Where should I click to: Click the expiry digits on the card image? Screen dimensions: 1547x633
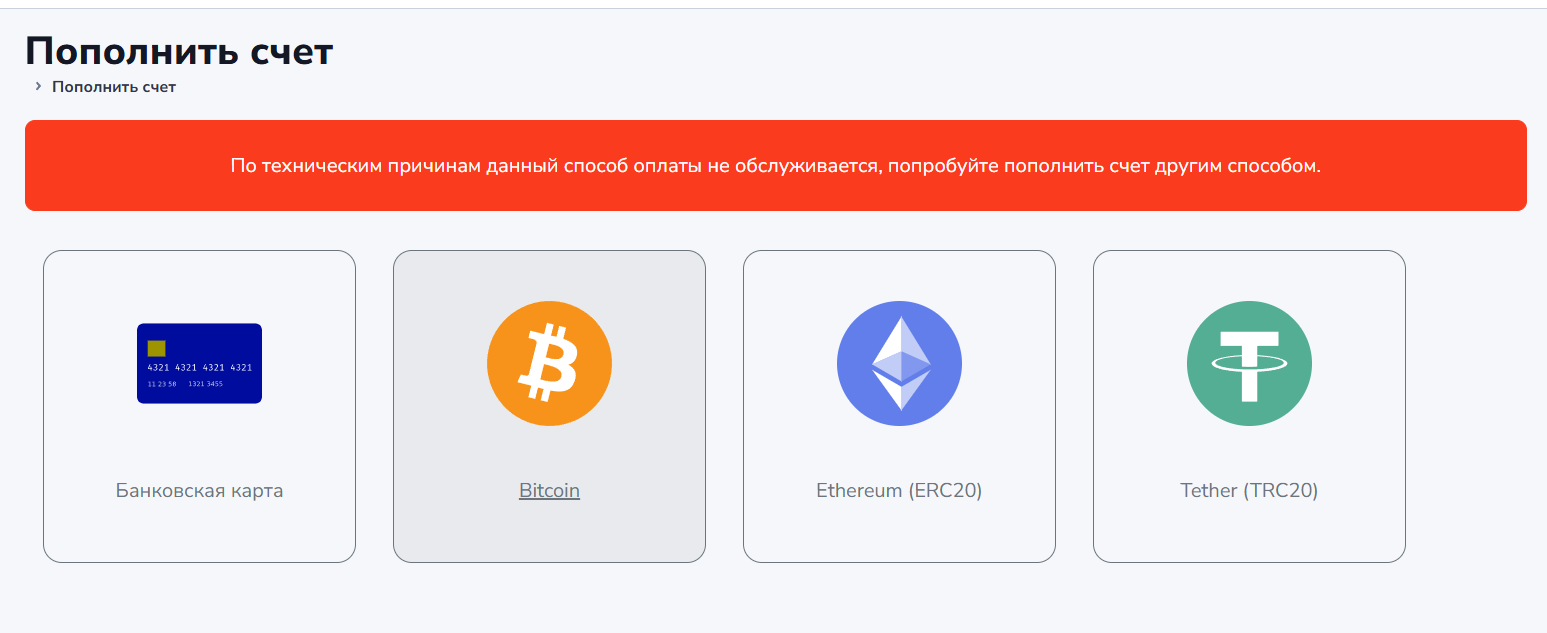click(162, 384)
